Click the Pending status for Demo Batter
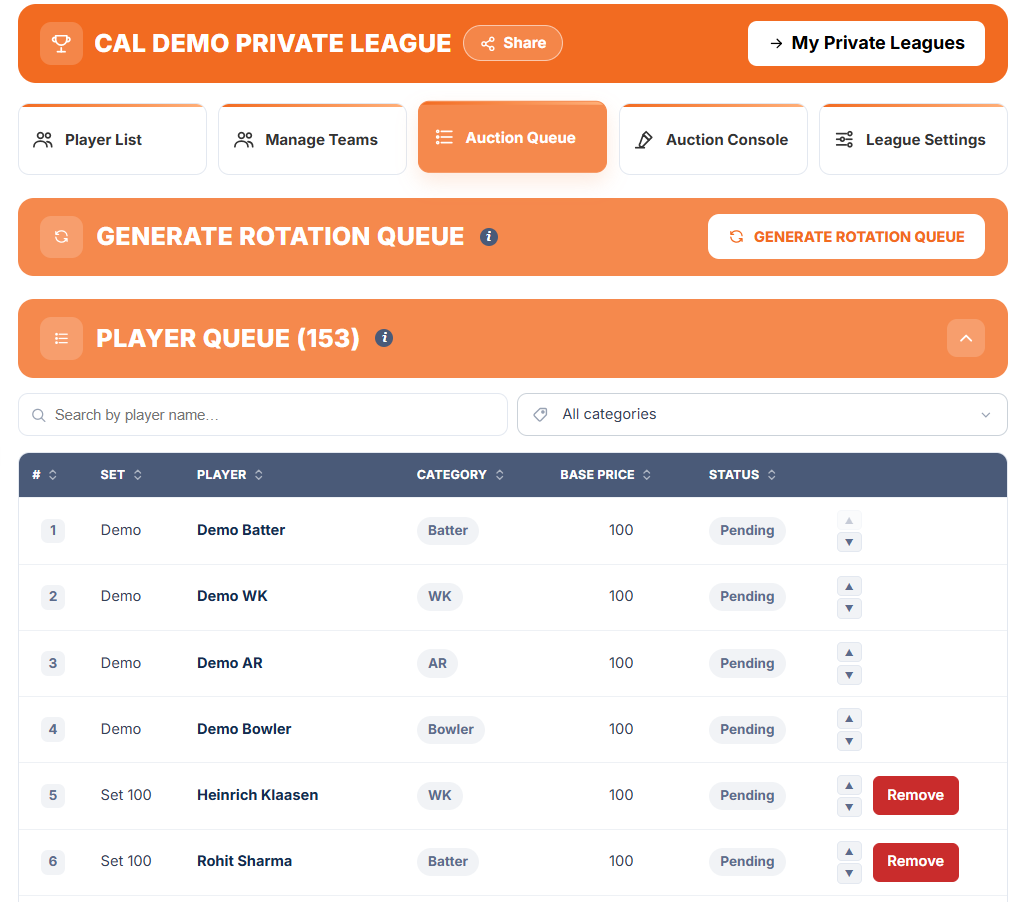The width and height of the screenshot is (1012, 902). click(747, 530)
